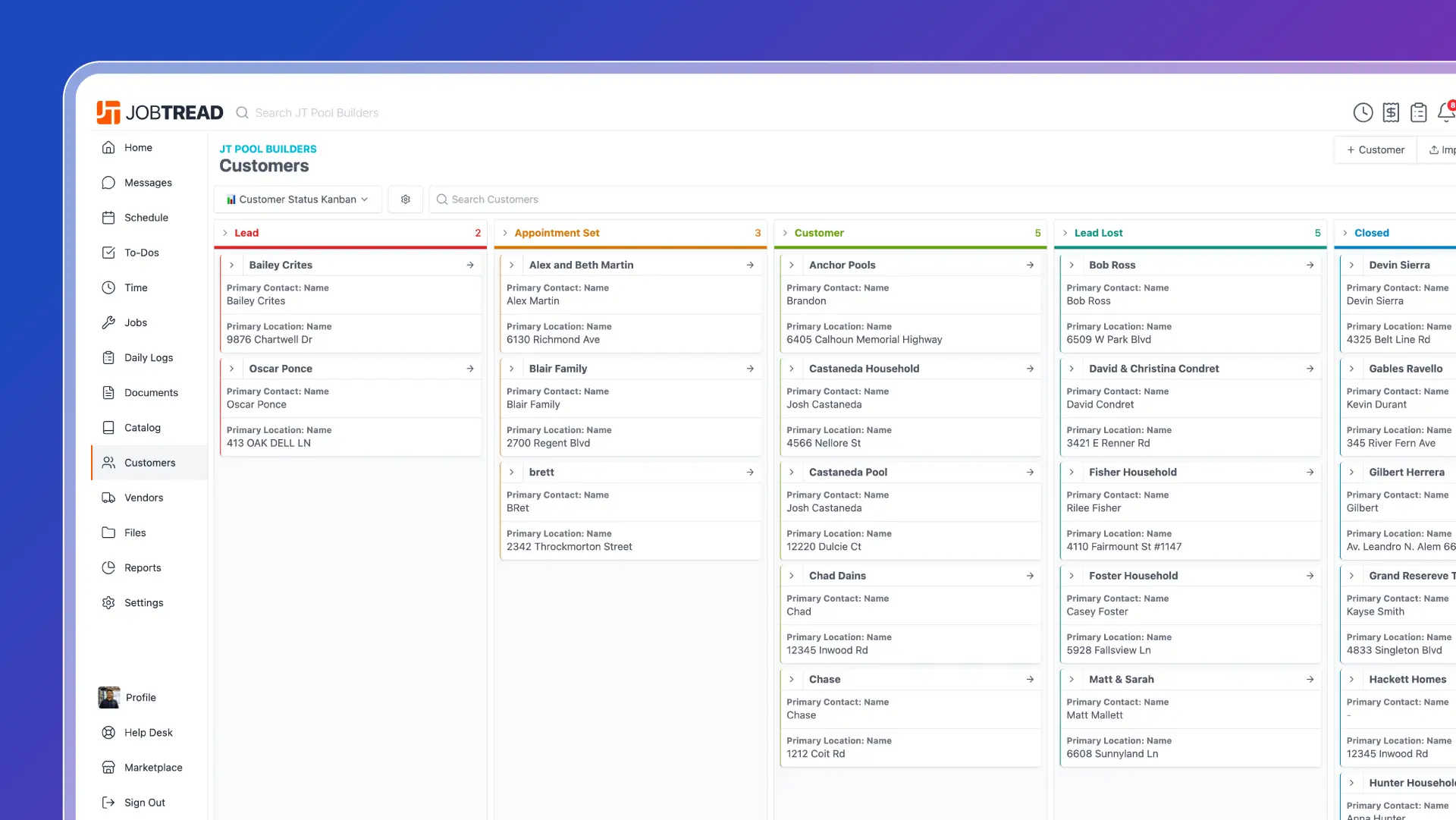Screen dimensions: 1456x820
Task: Open Time in sidebar
Action: 149,287
